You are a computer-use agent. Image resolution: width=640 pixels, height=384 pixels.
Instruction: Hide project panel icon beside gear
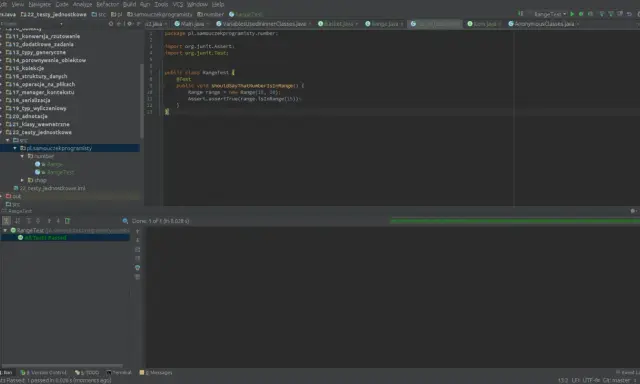click(138, 24)
